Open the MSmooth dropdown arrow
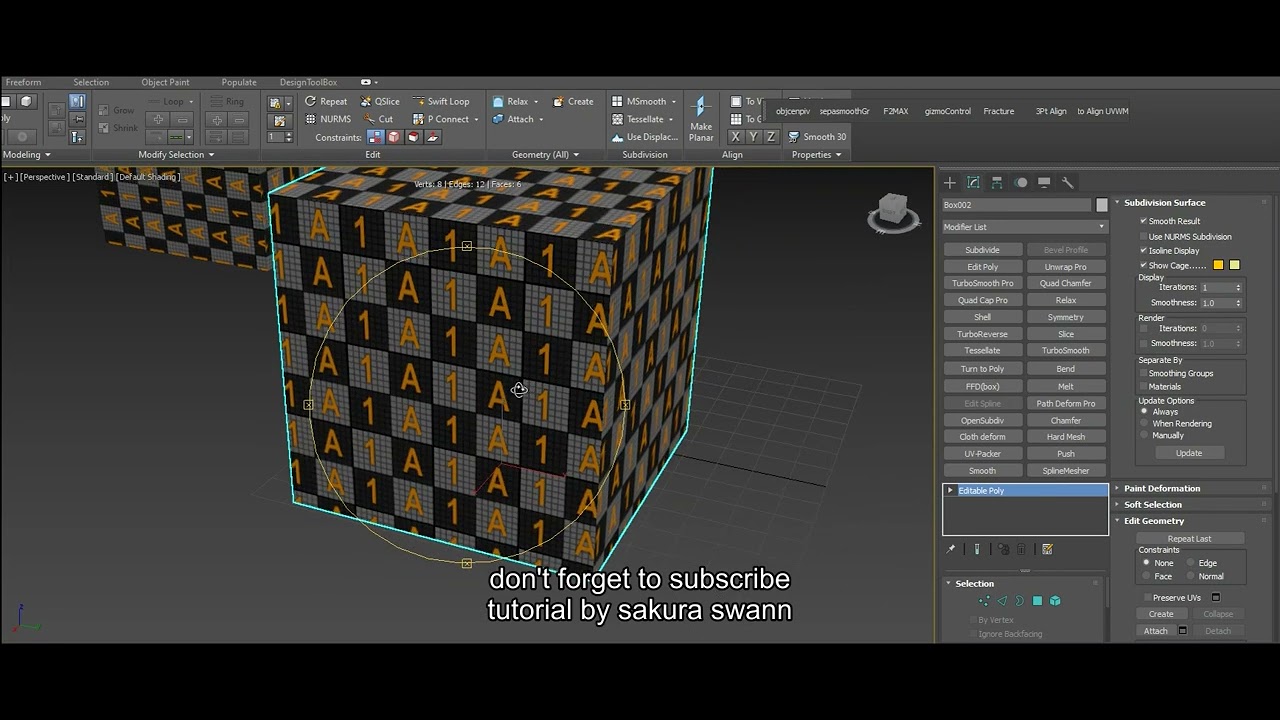This screenshot has width=1280, height=720. [x=674, y=102]
